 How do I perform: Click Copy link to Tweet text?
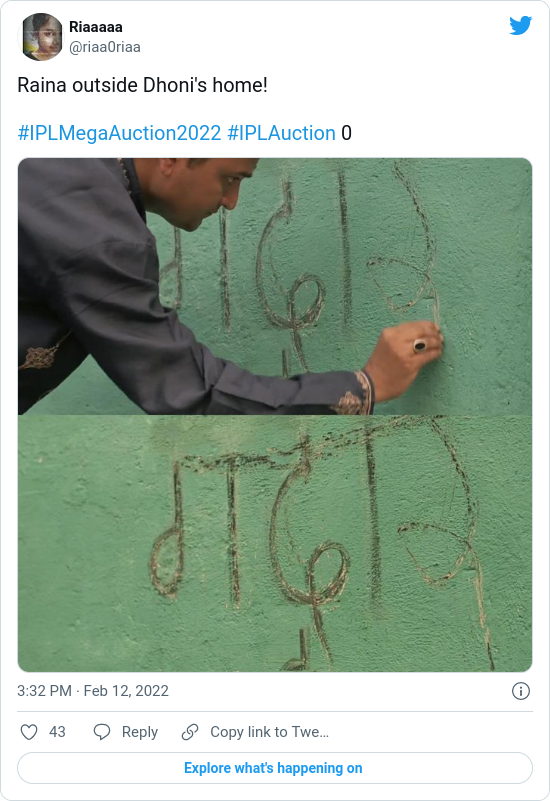tap(269, 732)
